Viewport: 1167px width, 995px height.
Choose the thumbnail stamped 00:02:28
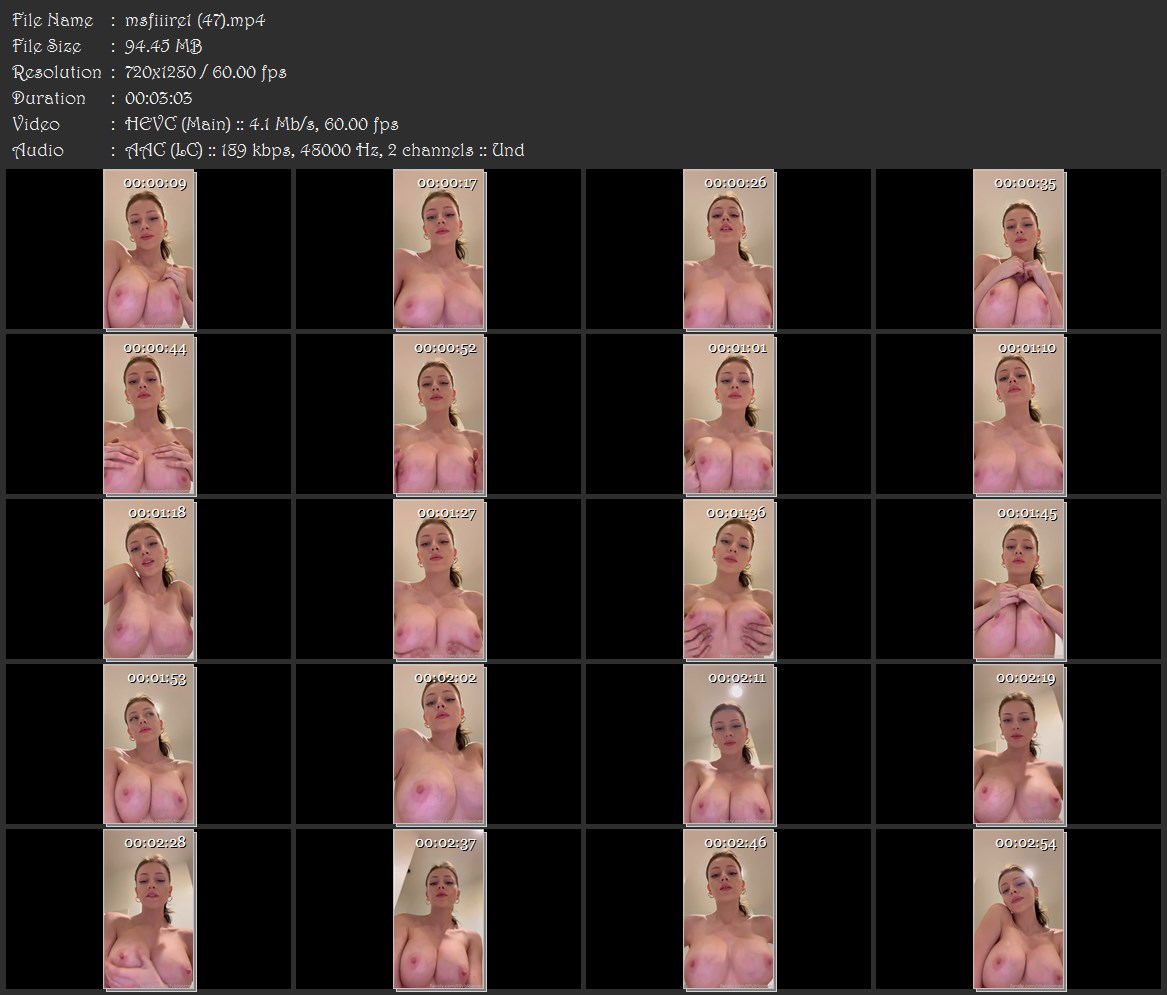click(x=149, y=910)
